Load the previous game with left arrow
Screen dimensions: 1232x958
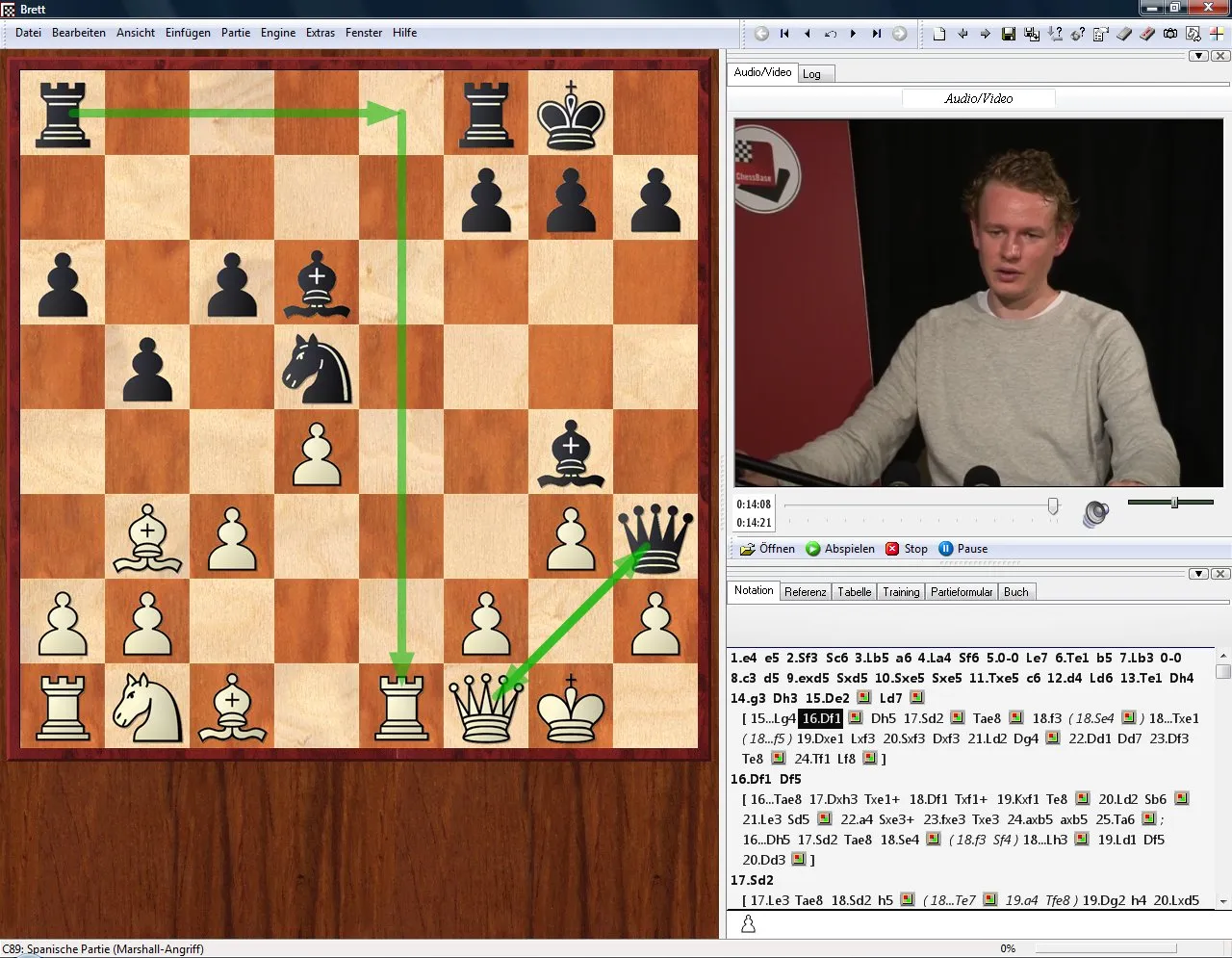coord(962,34)
